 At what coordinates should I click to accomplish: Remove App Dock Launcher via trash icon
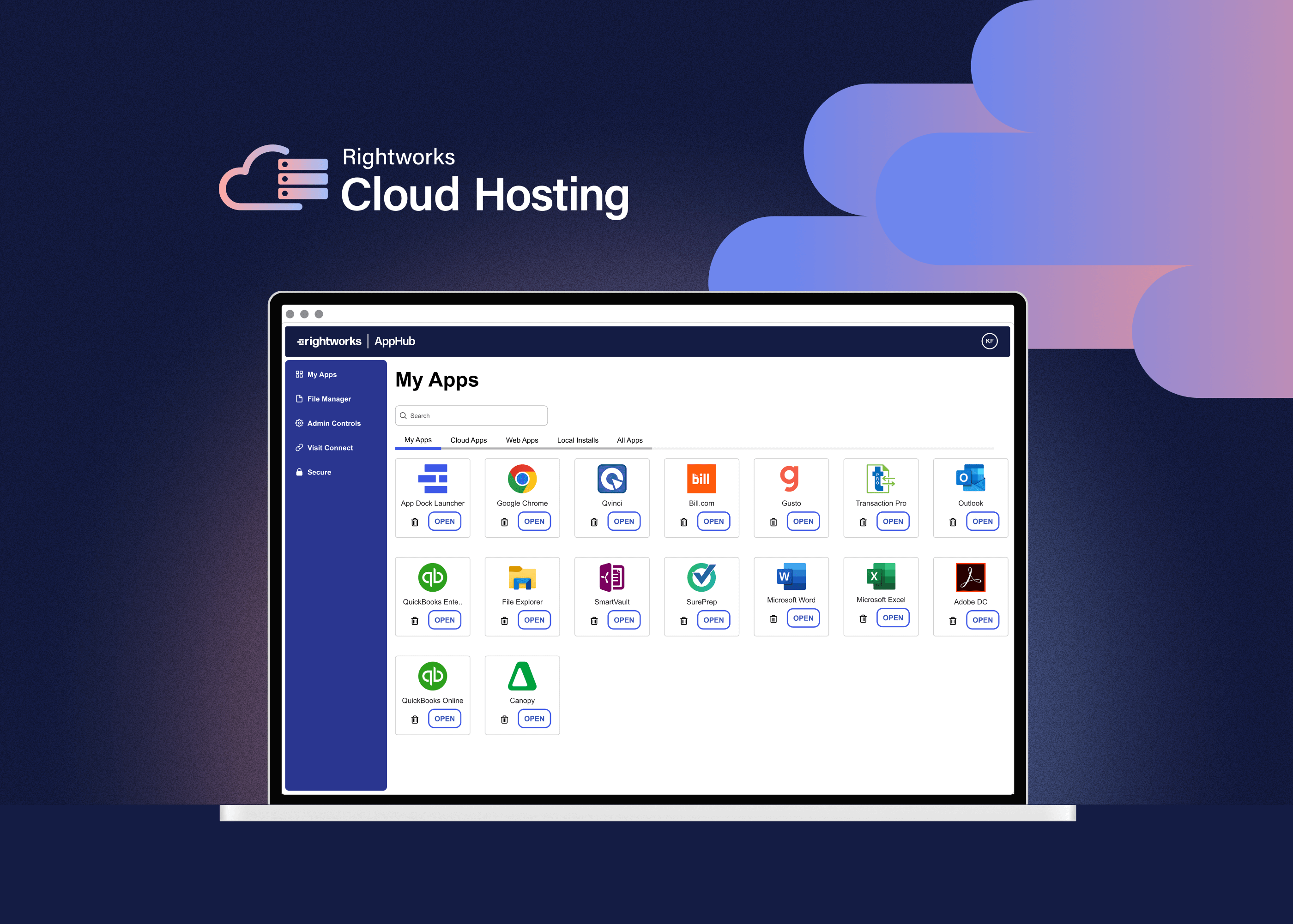tap(415, 522)
